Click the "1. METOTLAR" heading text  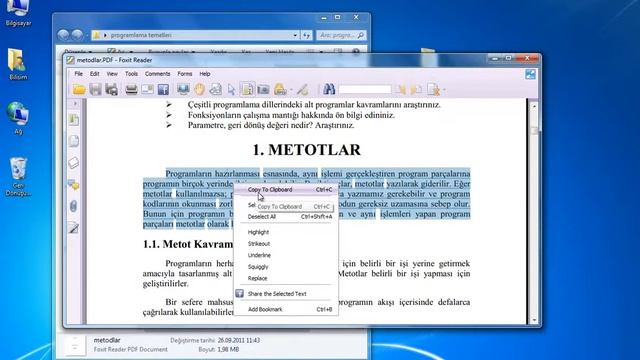(307, 150)
